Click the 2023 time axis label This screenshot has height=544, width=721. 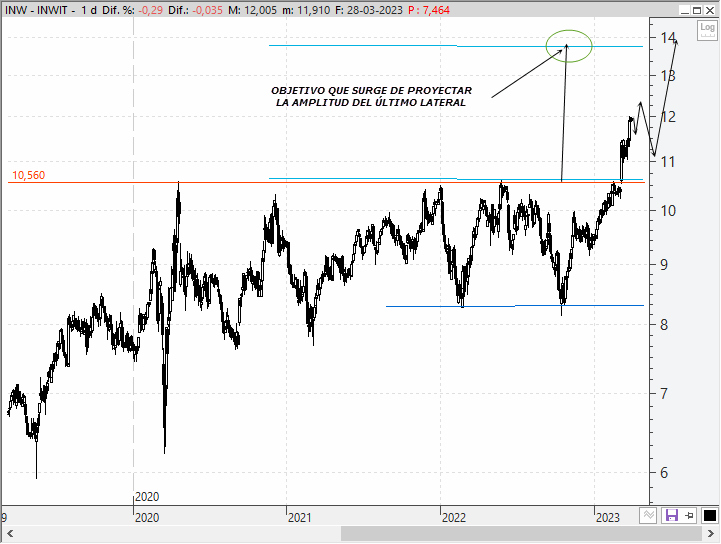(608, 518)
